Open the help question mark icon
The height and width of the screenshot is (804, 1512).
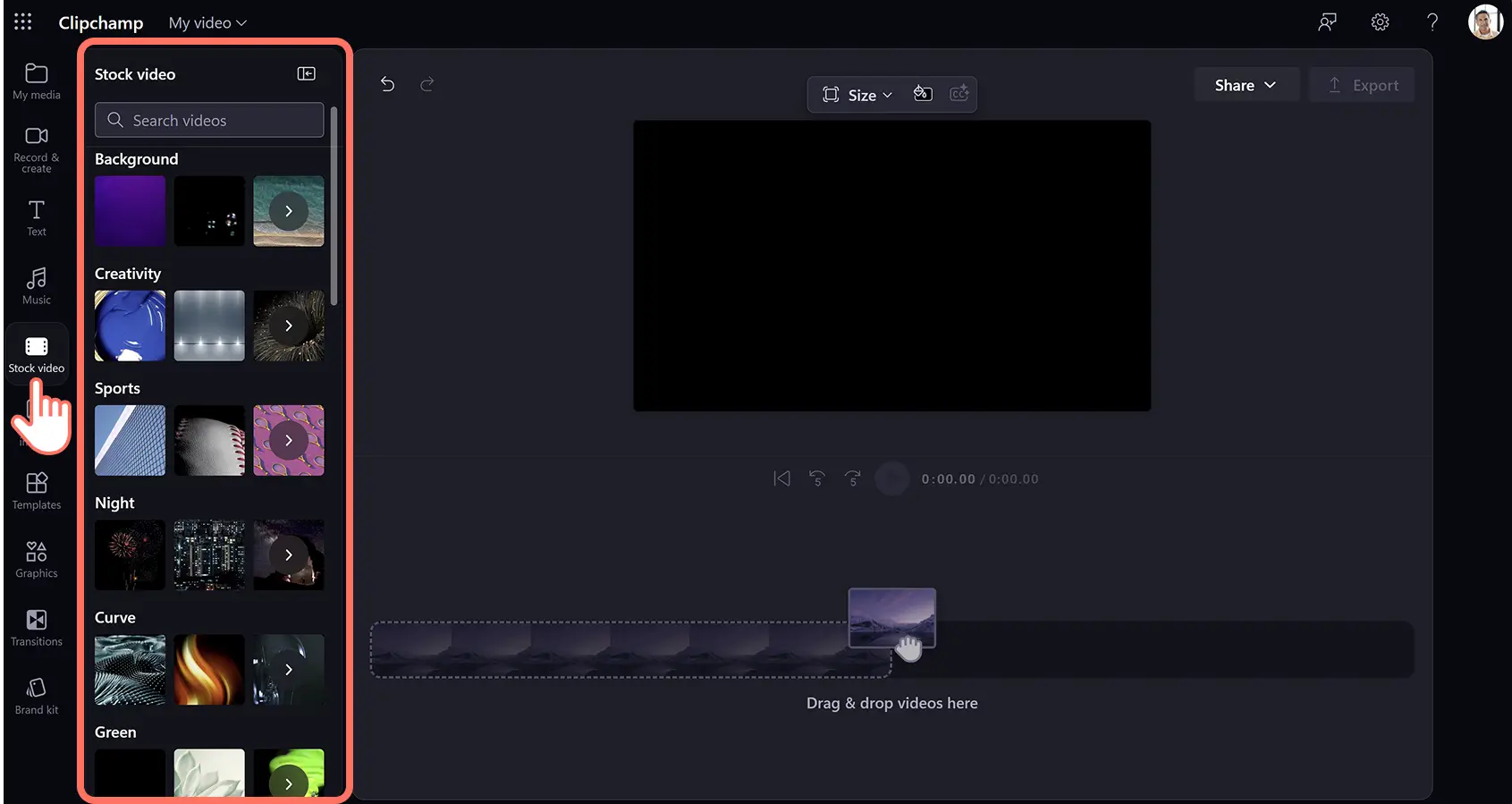(x=1432, y=22)
